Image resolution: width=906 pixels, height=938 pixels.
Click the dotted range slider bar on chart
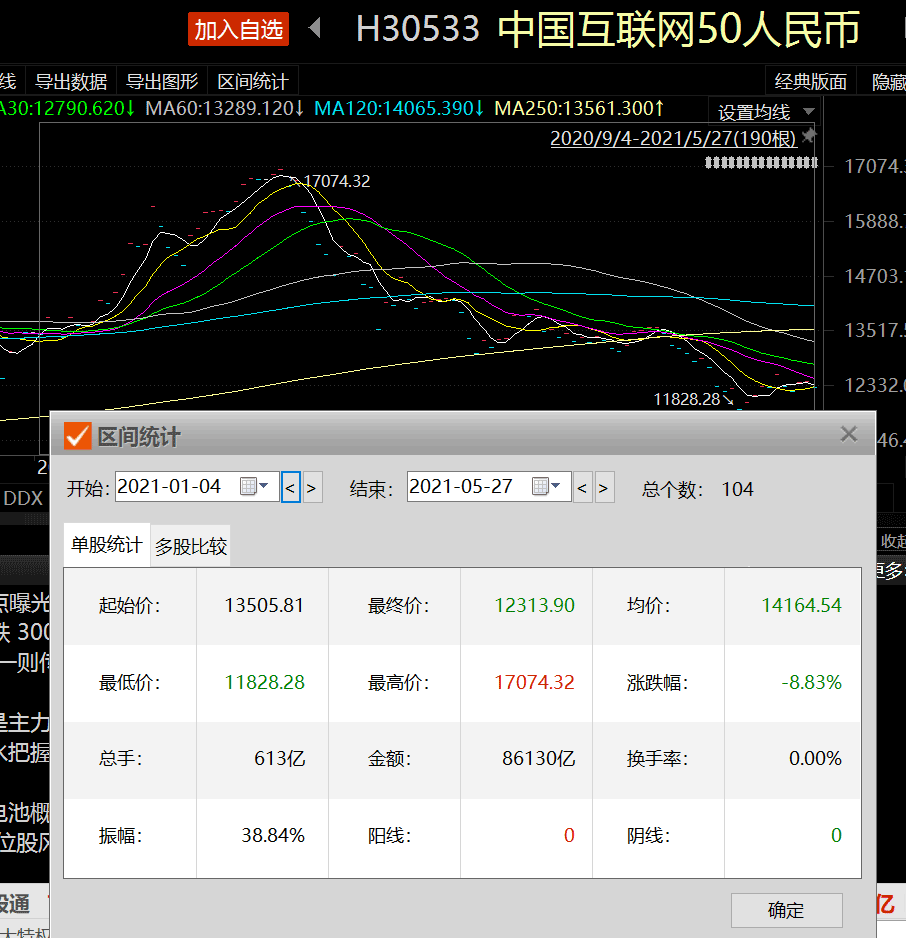pyautogui.click(x=761, y=162)
